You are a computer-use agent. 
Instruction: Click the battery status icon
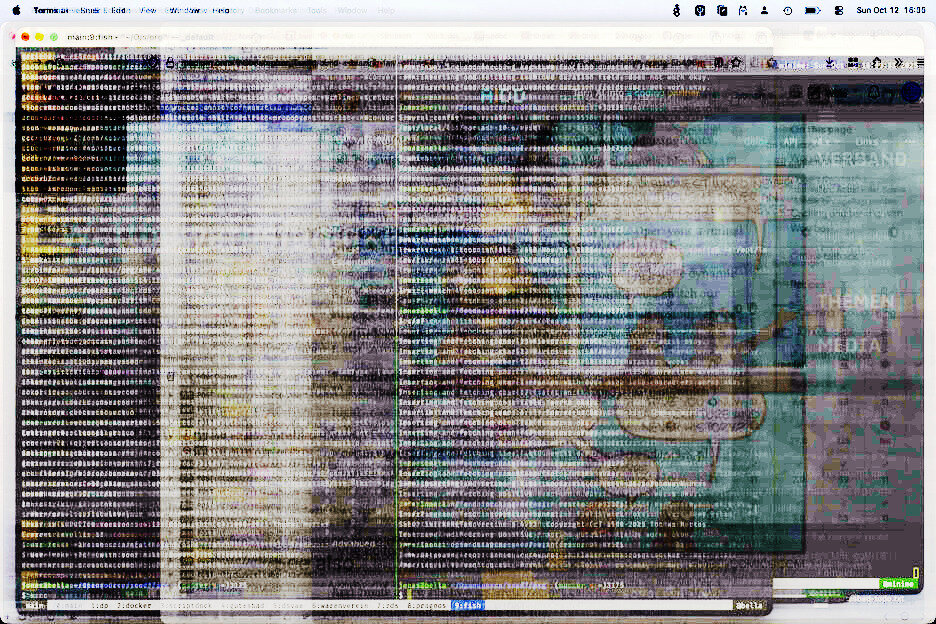pyautogui.click(x=812, y=10)
